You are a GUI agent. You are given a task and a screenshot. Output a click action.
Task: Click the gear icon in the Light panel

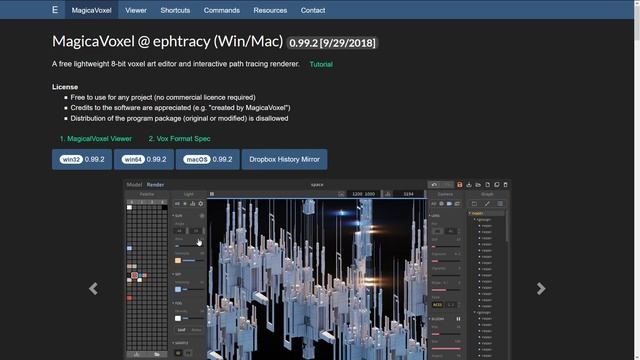tap(200, 204)
